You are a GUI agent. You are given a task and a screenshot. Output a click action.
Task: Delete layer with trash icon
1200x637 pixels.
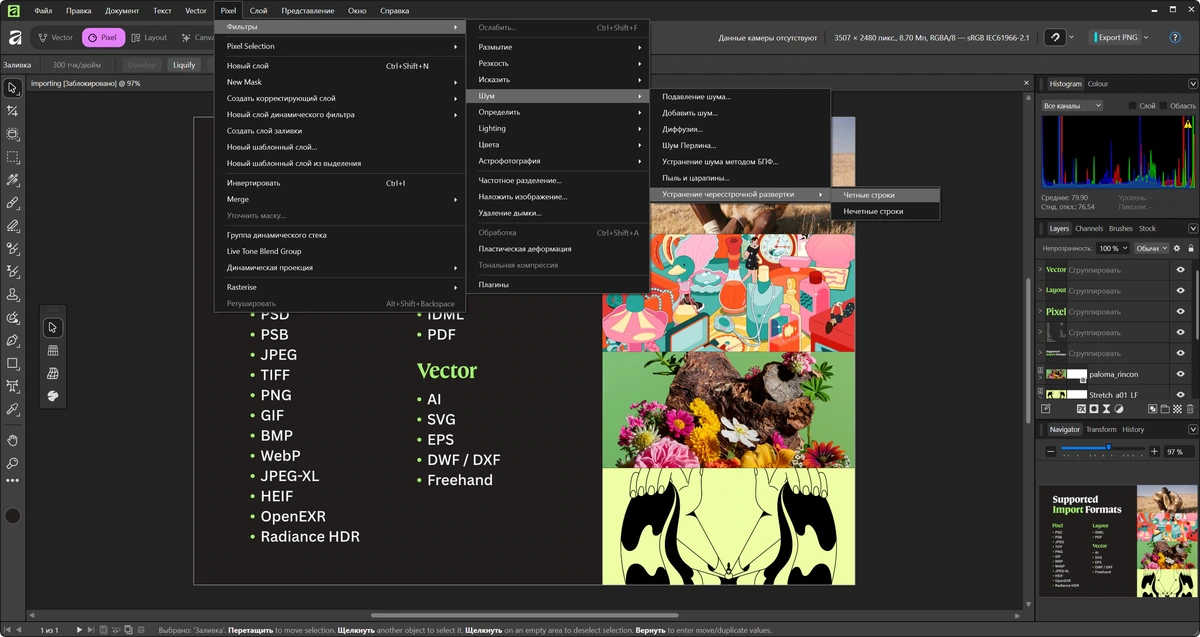pos(1191,409)
